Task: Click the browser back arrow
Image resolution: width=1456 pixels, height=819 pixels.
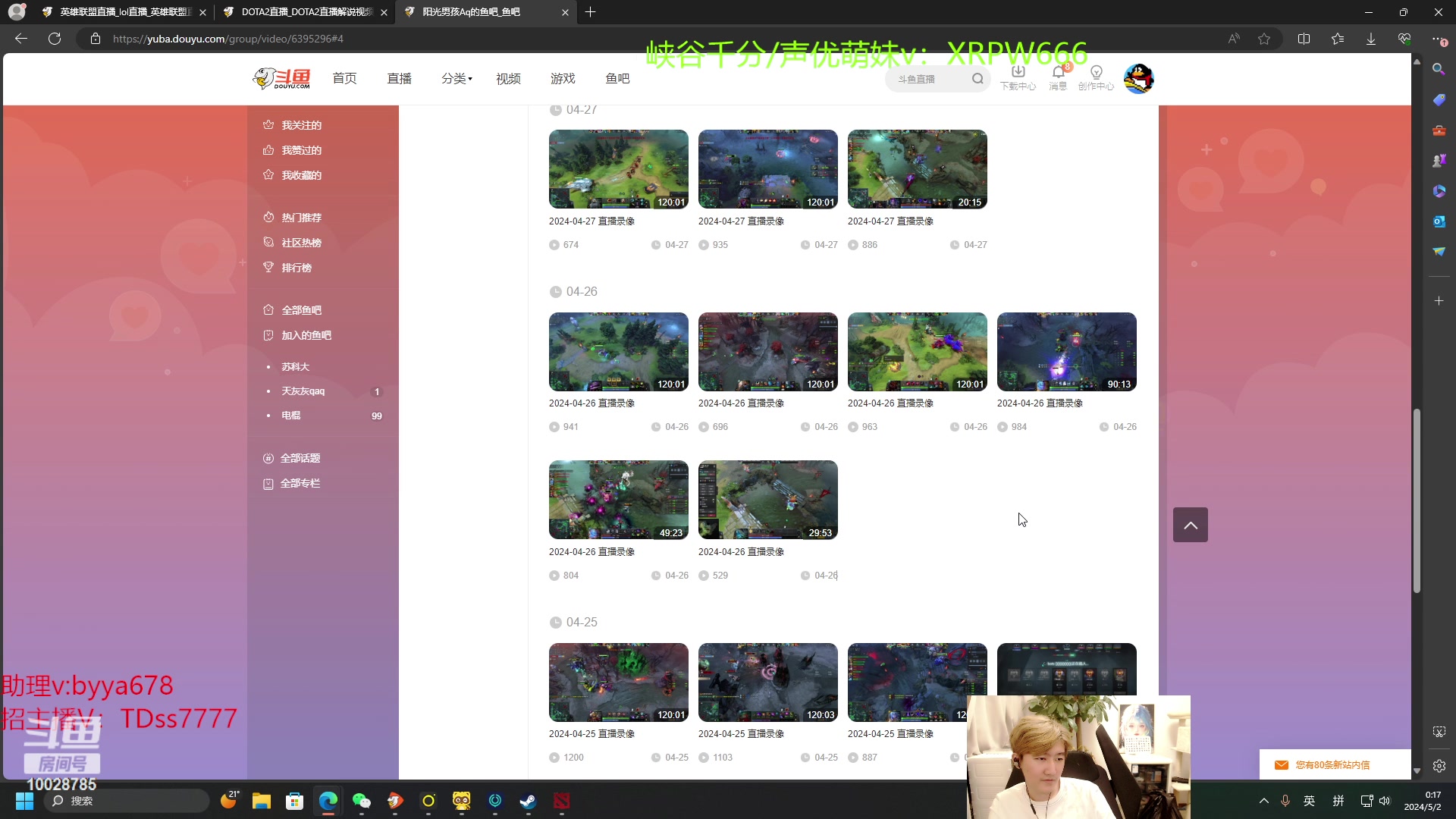Action: 21,39
